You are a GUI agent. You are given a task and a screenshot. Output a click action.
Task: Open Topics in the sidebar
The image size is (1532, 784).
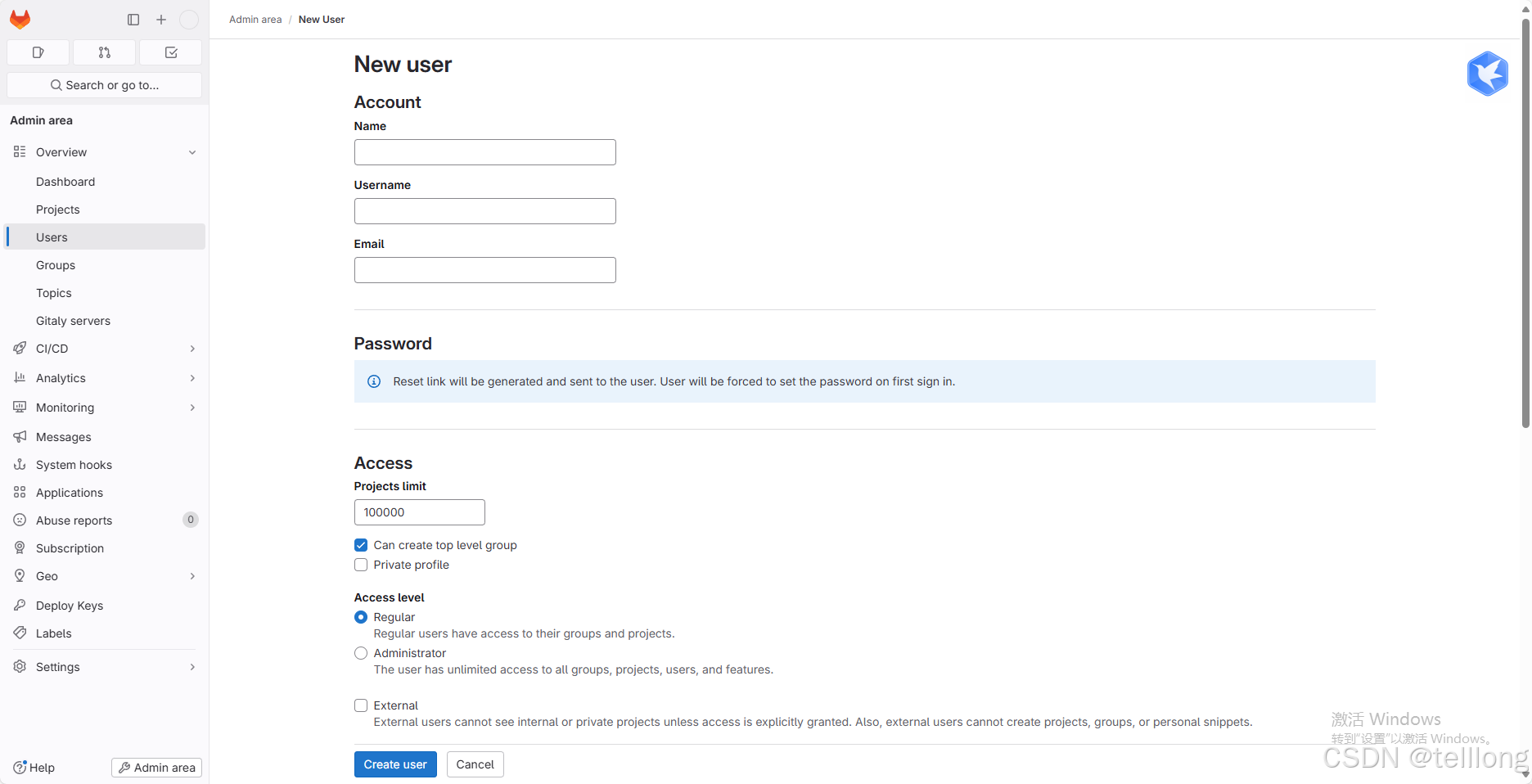pos(105,293)
